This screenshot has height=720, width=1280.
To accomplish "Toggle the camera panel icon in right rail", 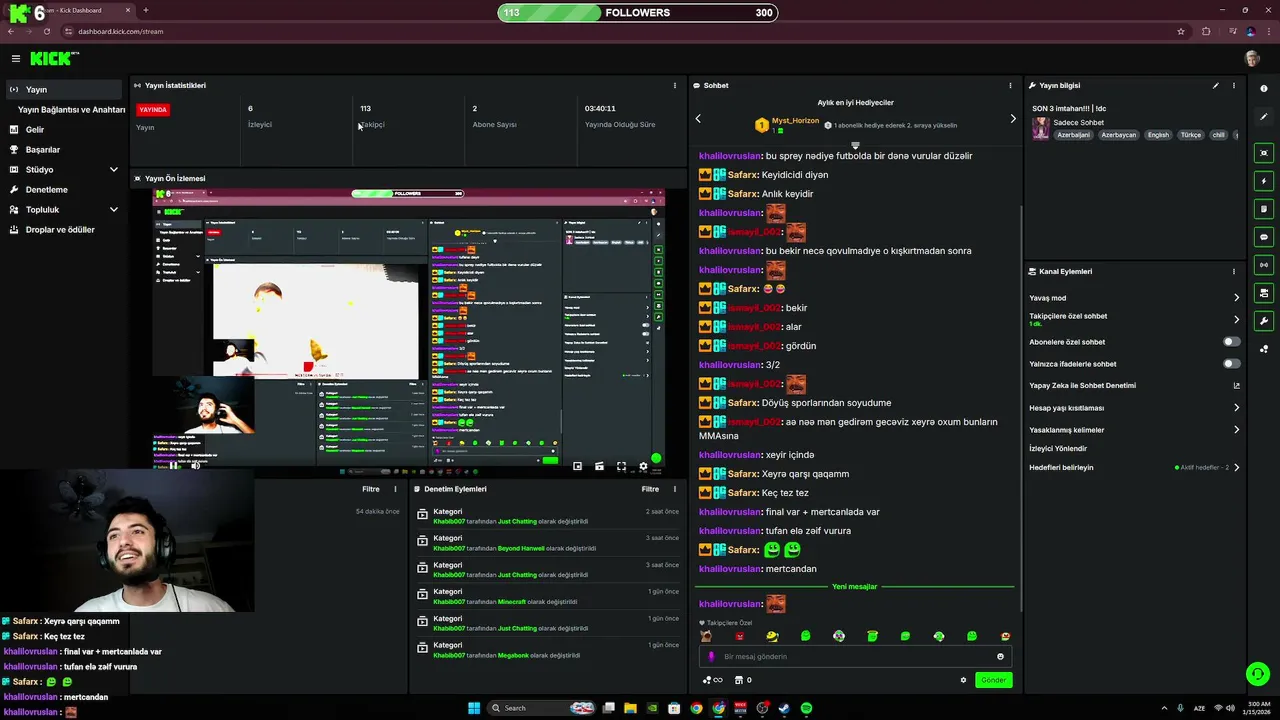I will click(1264, 293).
